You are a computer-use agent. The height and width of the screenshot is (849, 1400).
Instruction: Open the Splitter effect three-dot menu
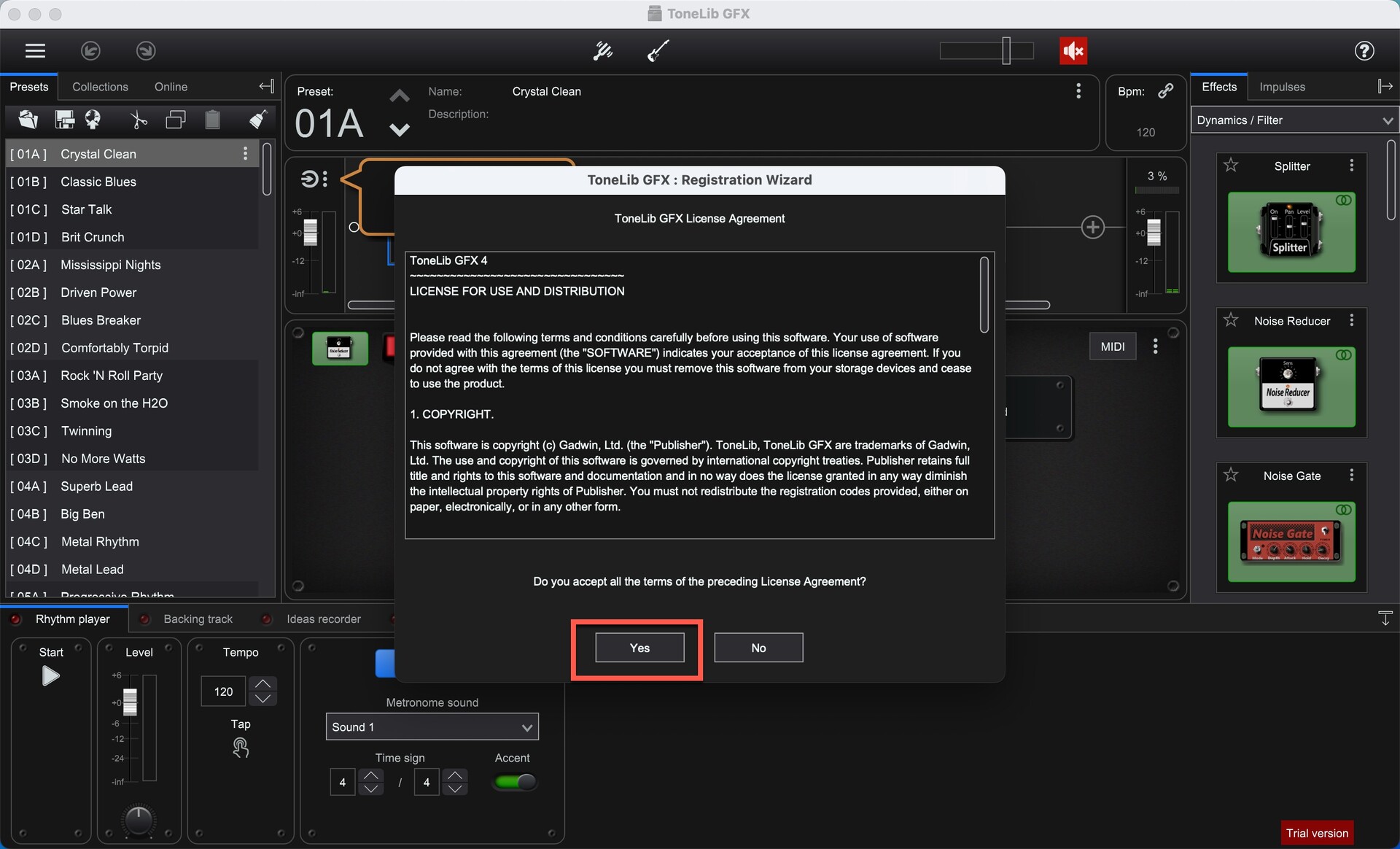click(x=1352, y=166)
